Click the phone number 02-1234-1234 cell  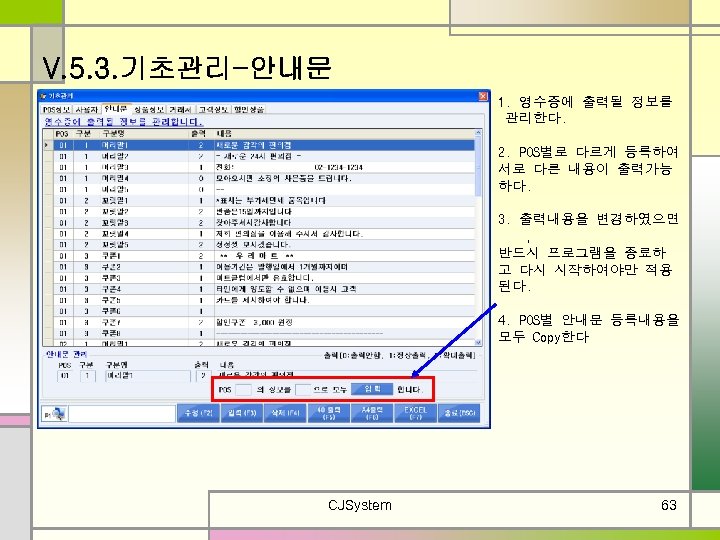(x=339, y=167)
